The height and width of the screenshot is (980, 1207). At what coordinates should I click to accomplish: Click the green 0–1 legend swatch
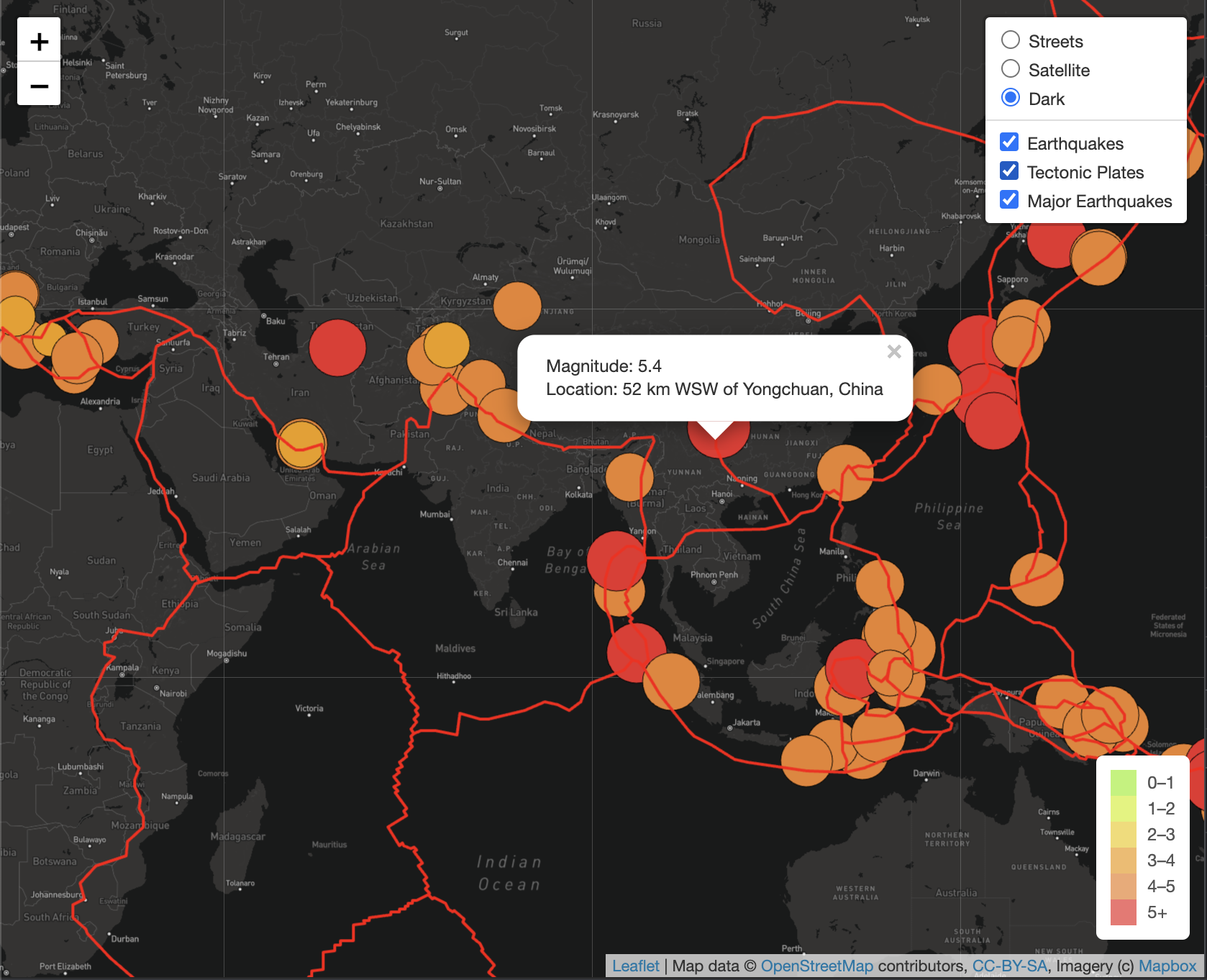(x=1123, y=782)
